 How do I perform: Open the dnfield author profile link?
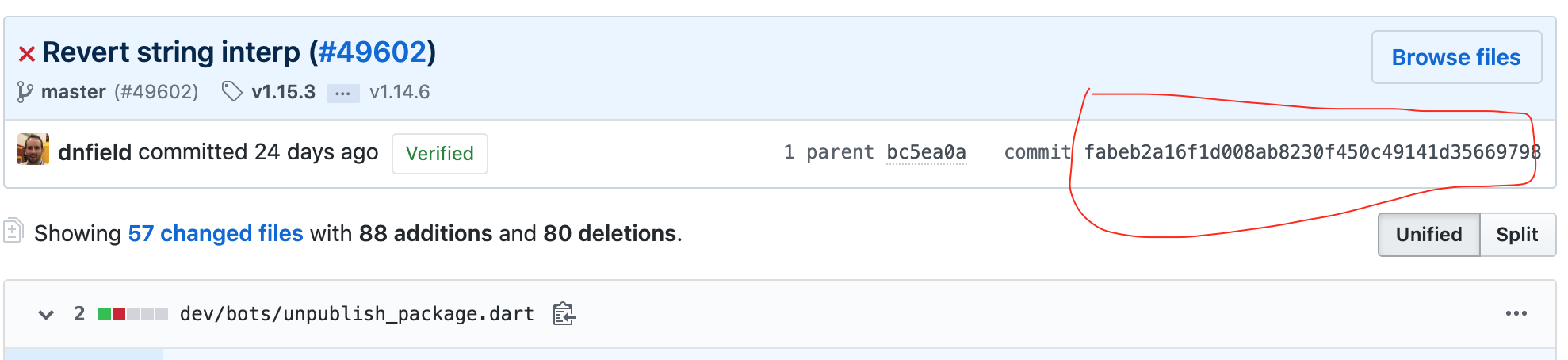94,152
